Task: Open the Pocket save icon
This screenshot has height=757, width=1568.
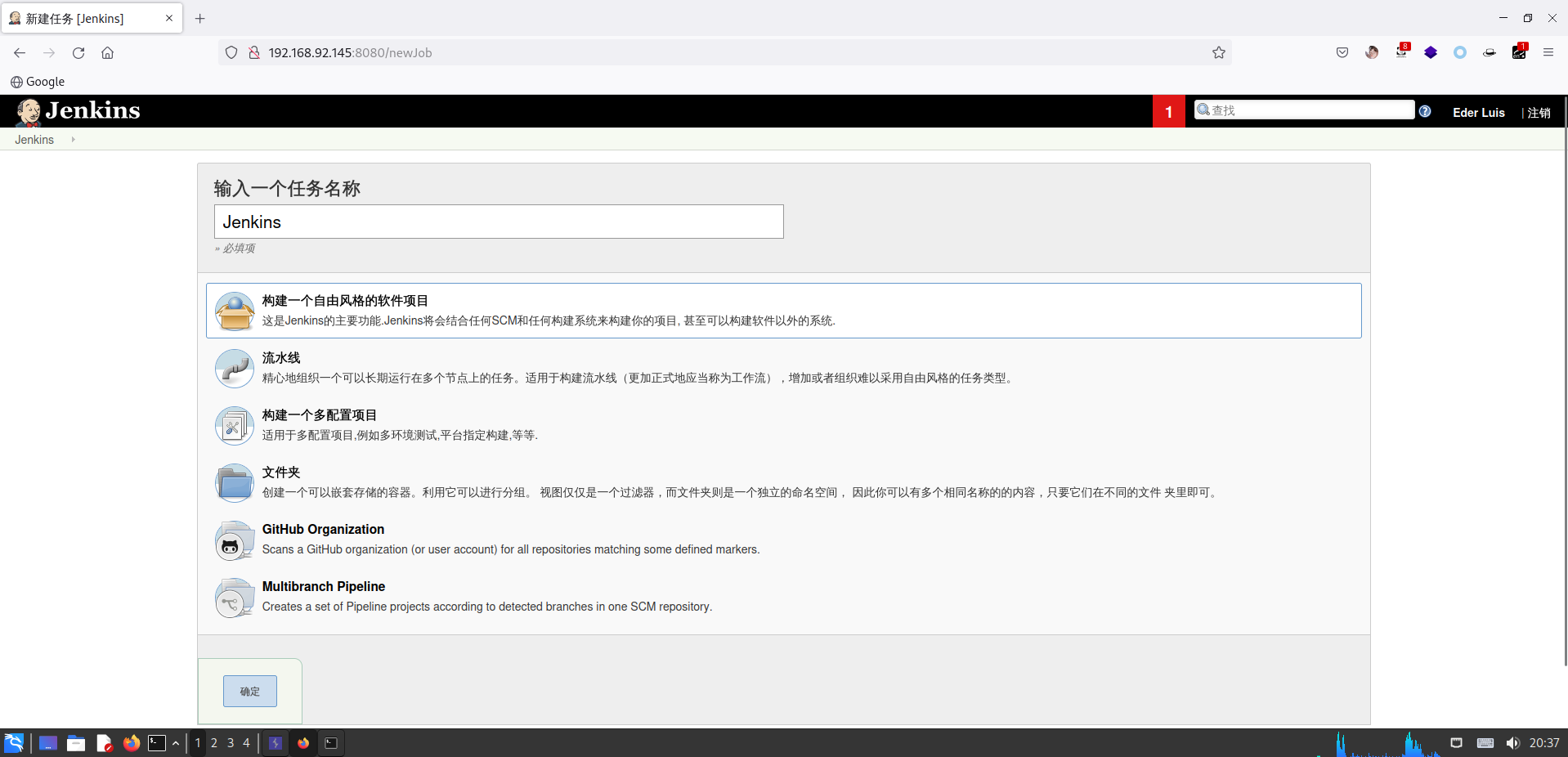Action: coord(1342,52)
